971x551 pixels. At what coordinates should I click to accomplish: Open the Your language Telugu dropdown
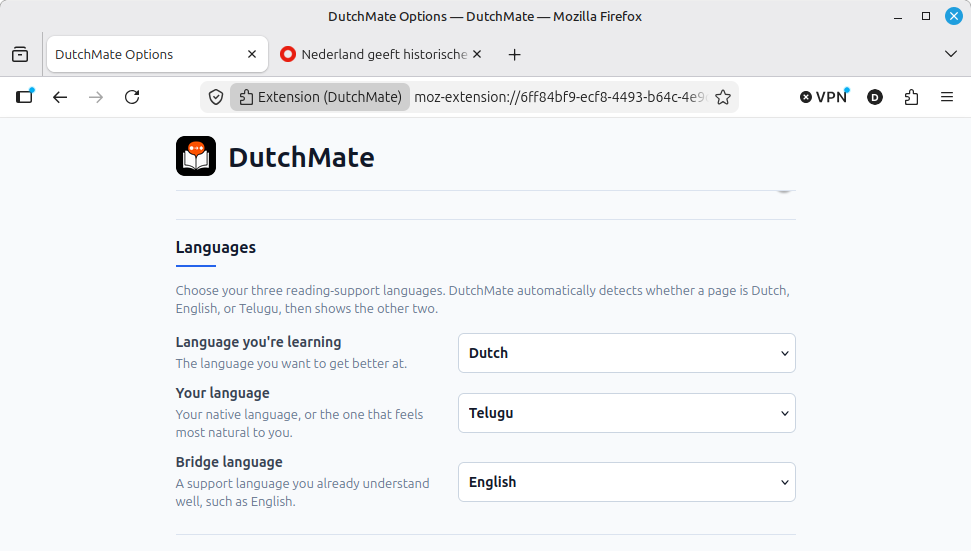[627, 413]
